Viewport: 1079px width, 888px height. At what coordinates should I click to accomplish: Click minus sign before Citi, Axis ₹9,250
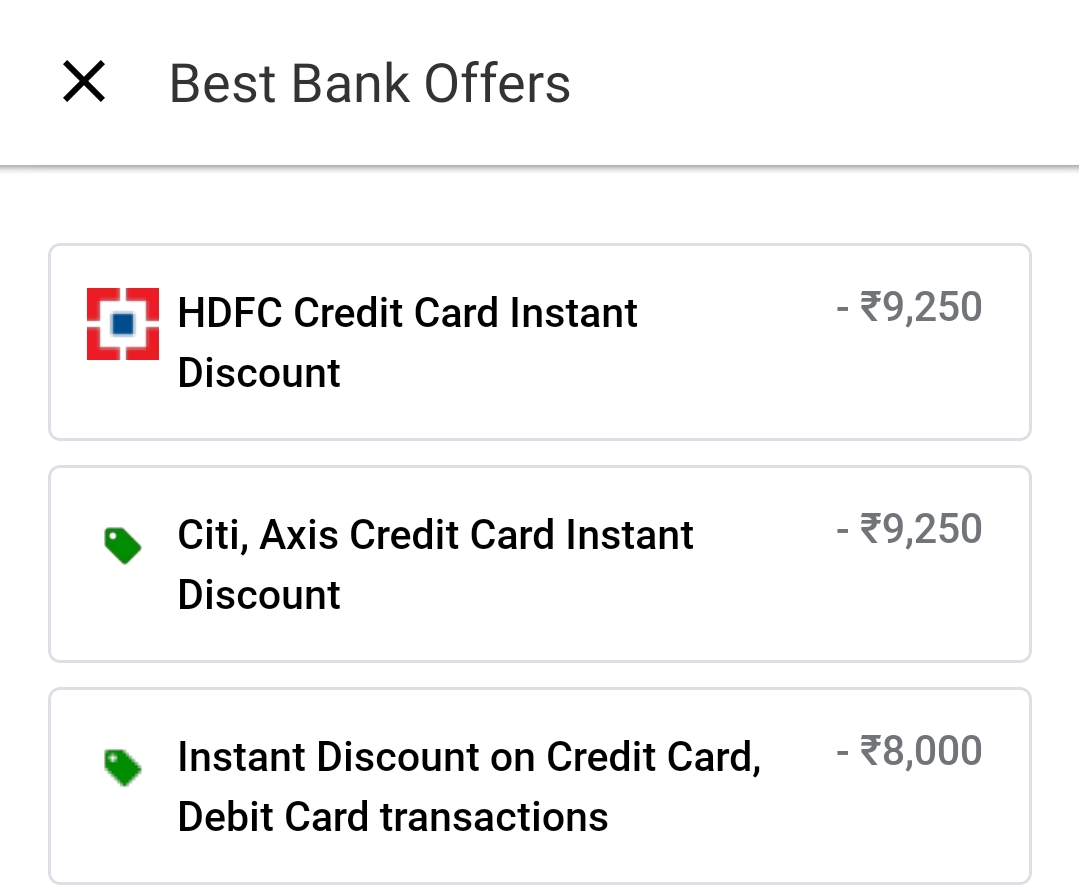[x=843, y=531]
